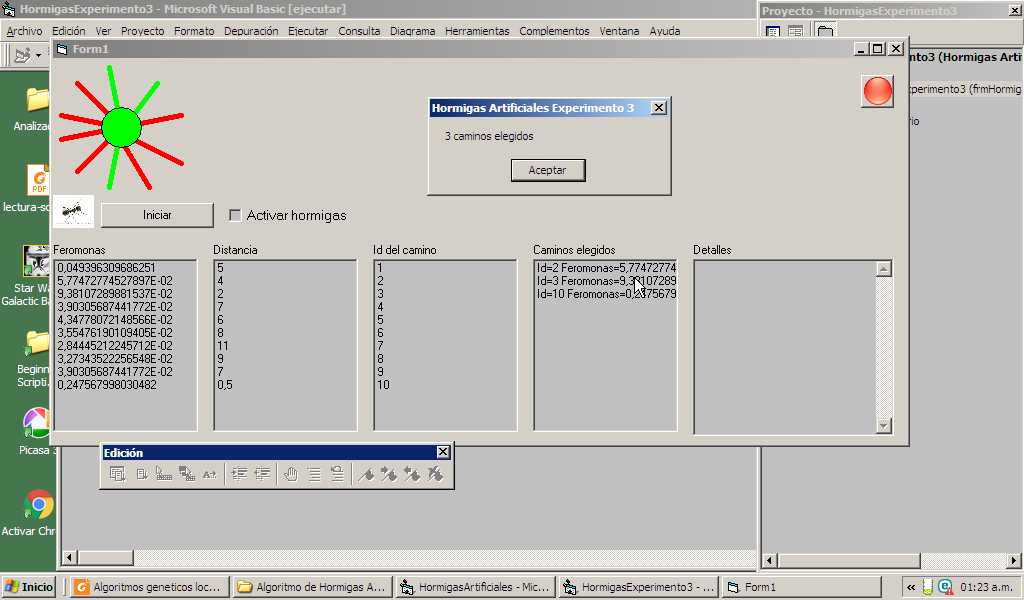Click Toggle Bookmark flag icon
1024x600 pixels.
[x=366, y=474]
